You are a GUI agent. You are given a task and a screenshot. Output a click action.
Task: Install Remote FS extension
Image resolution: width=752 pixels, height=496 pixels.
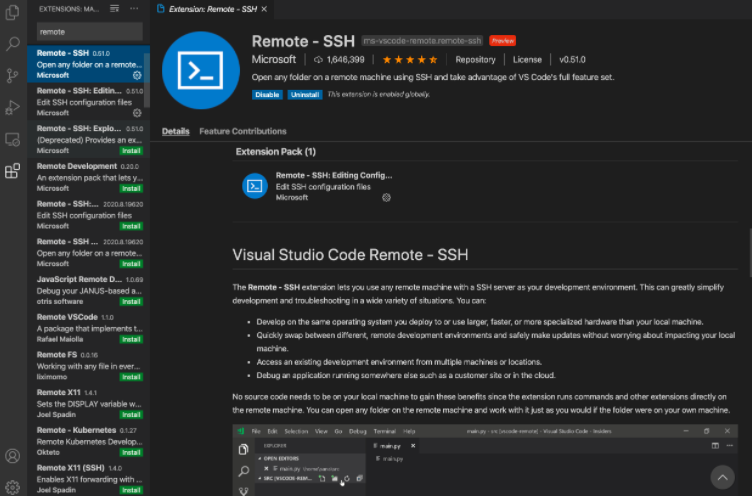pos(131,377)
